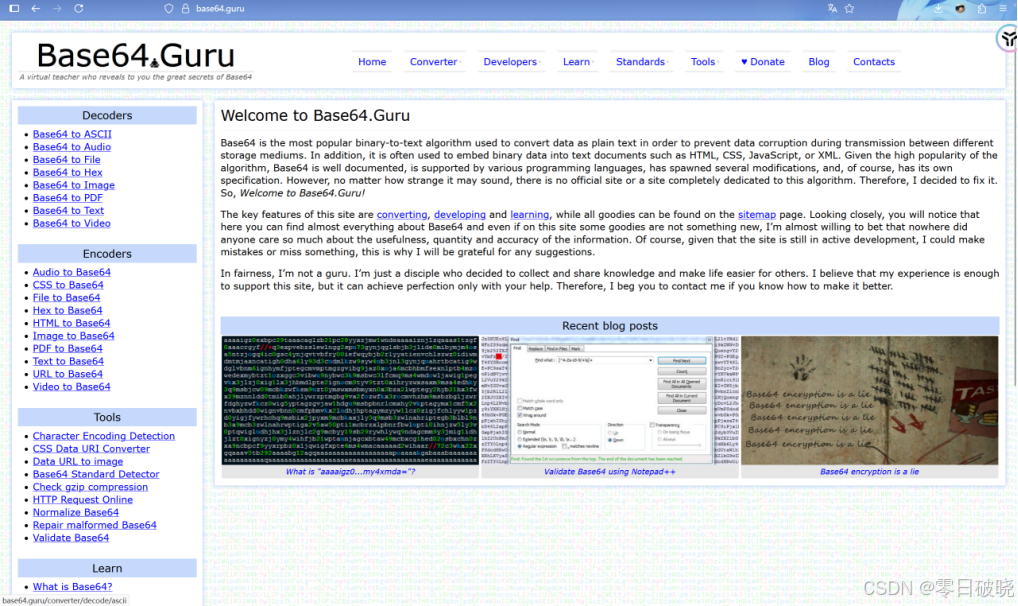Open the File to Base64 link
This screenshot has width=1018, height=606.
click(66, 297)
